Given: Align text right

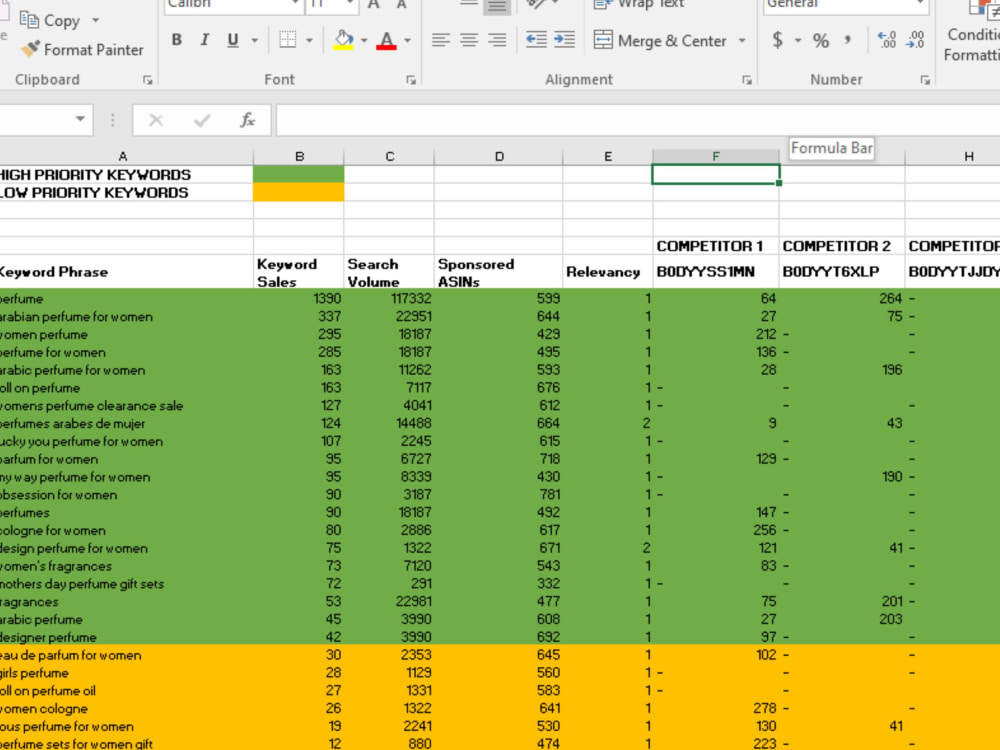Looking at the screenshot, I should [497, 40].
